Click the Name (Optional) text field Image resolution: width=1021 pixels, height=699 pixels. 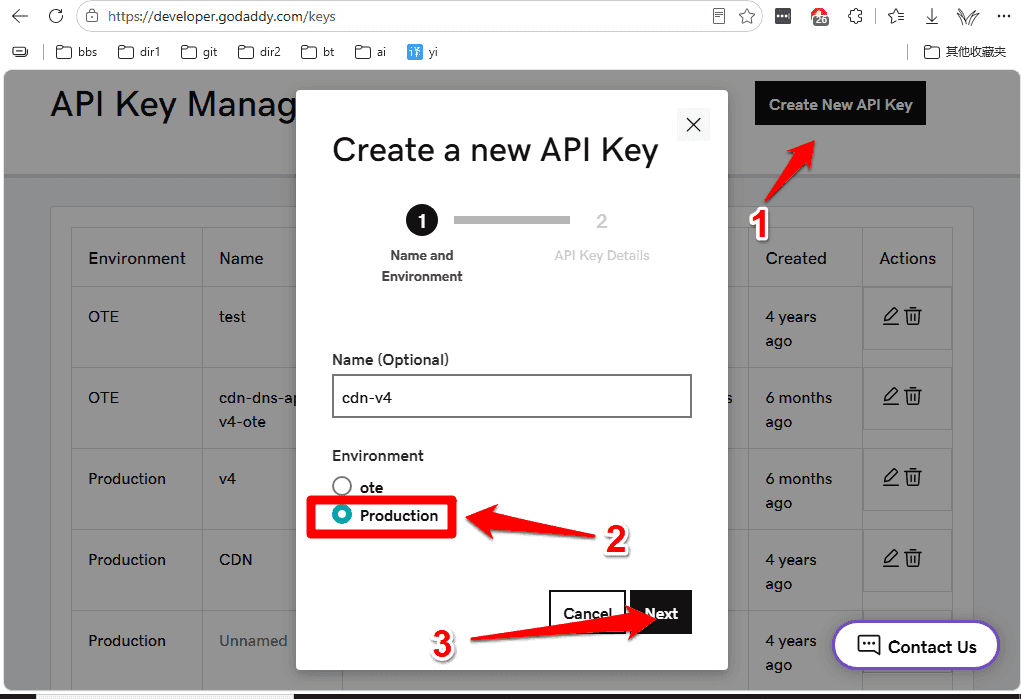[x=512, y=396]
